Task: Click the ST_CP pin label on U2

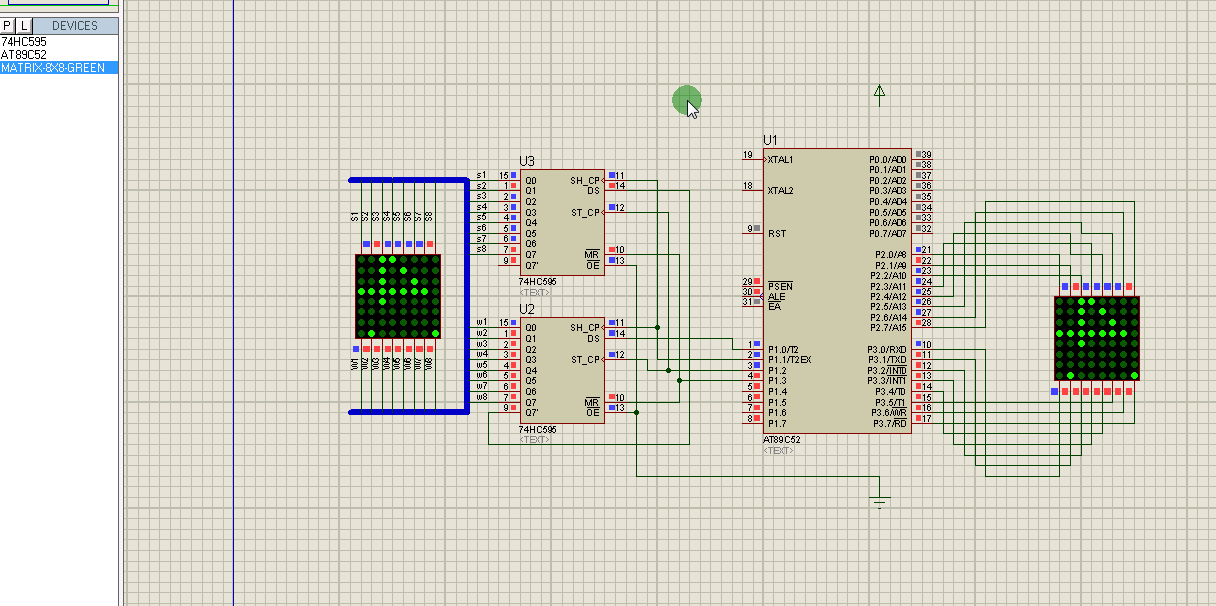Action: click(585, 359)
